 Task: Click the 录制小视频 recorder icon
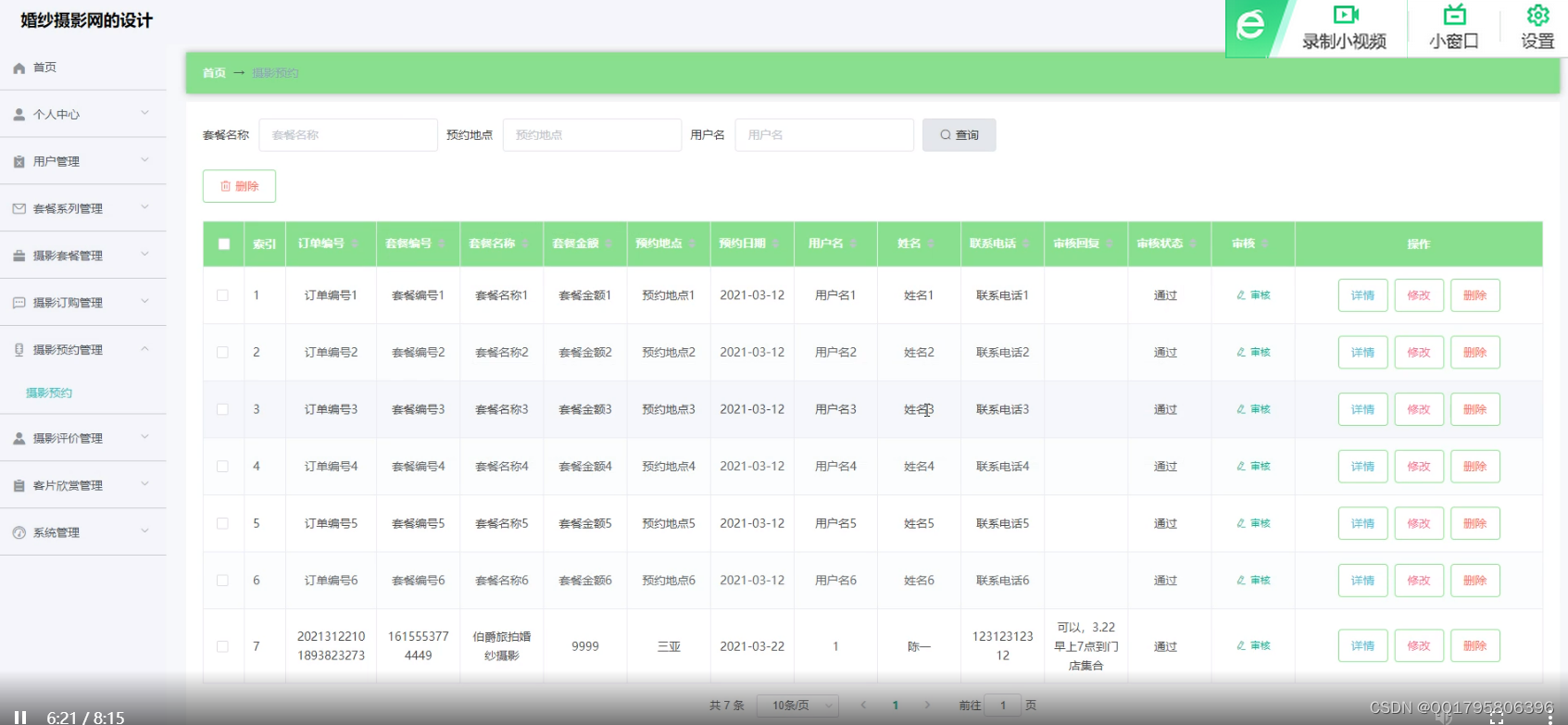(1345, 15)
